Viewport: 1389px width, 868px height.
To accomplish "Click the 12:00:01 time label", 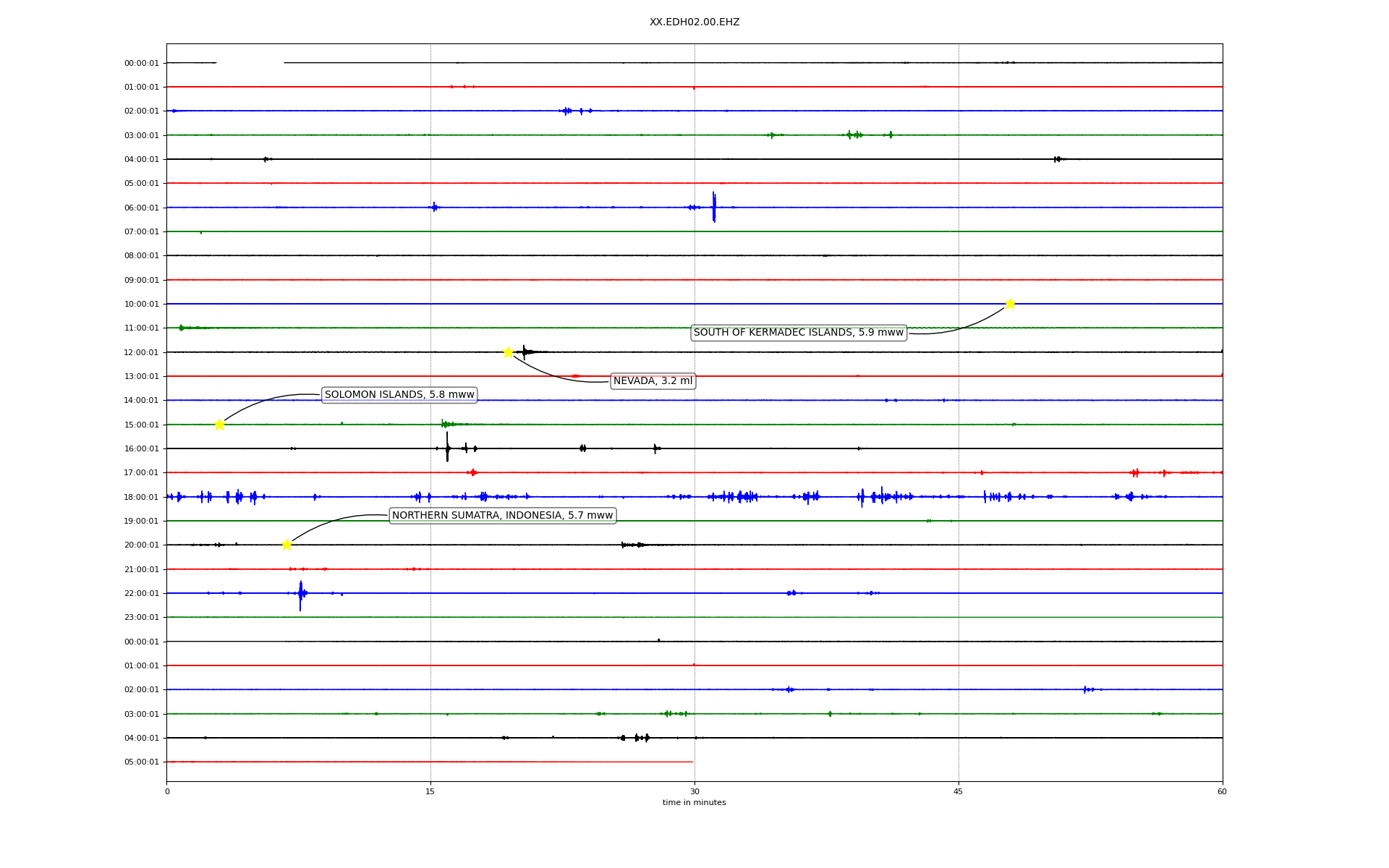I will coord(141,352).
